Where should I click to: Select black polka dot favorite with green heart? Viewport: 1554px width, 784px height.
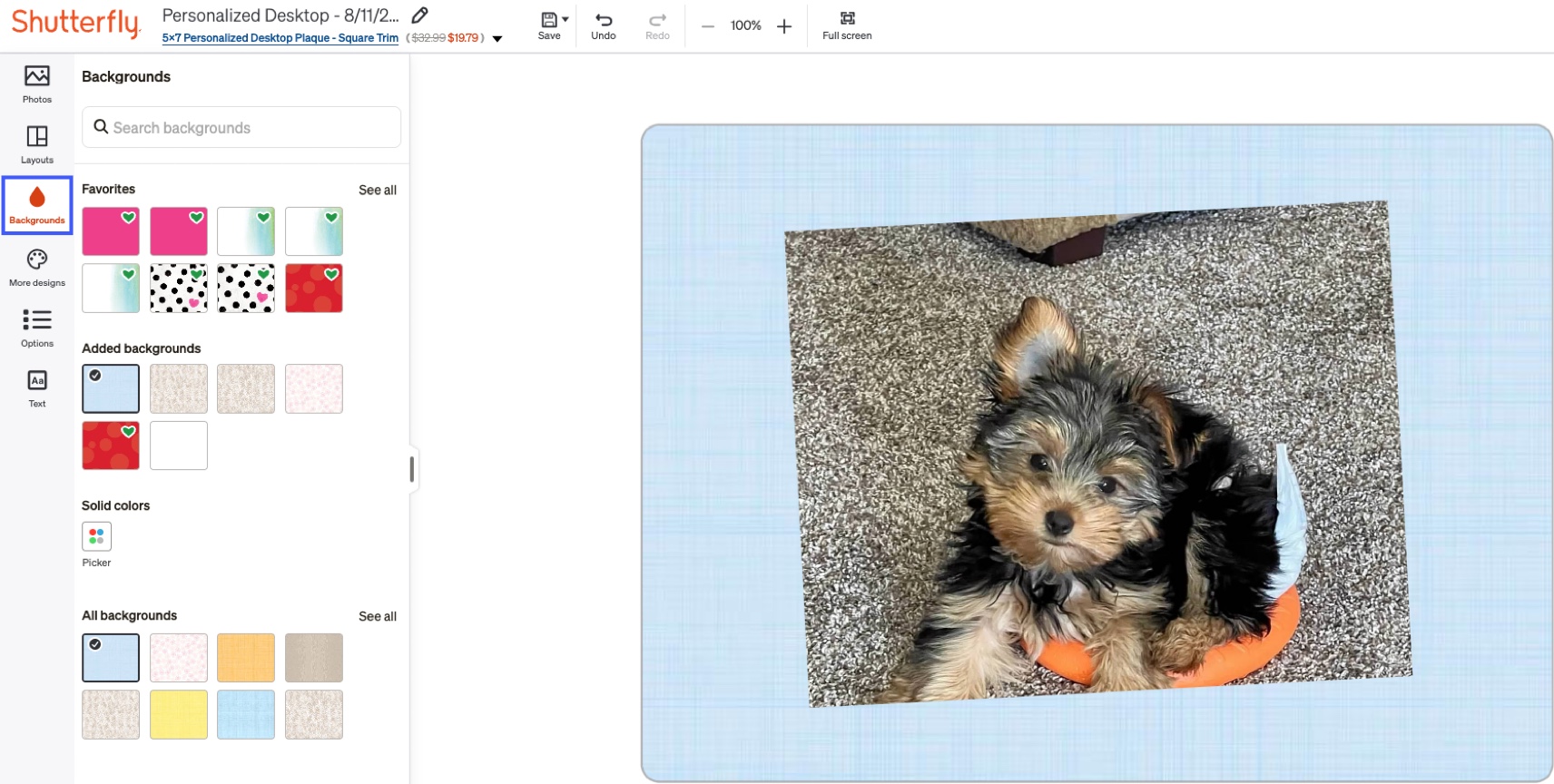(x=178, y=289)
